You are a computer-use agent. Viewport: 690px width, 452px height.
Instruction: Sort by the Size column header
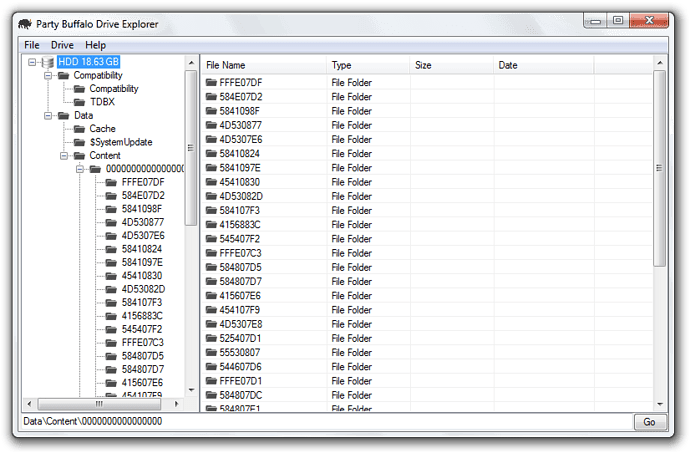(x=450, y=66)
